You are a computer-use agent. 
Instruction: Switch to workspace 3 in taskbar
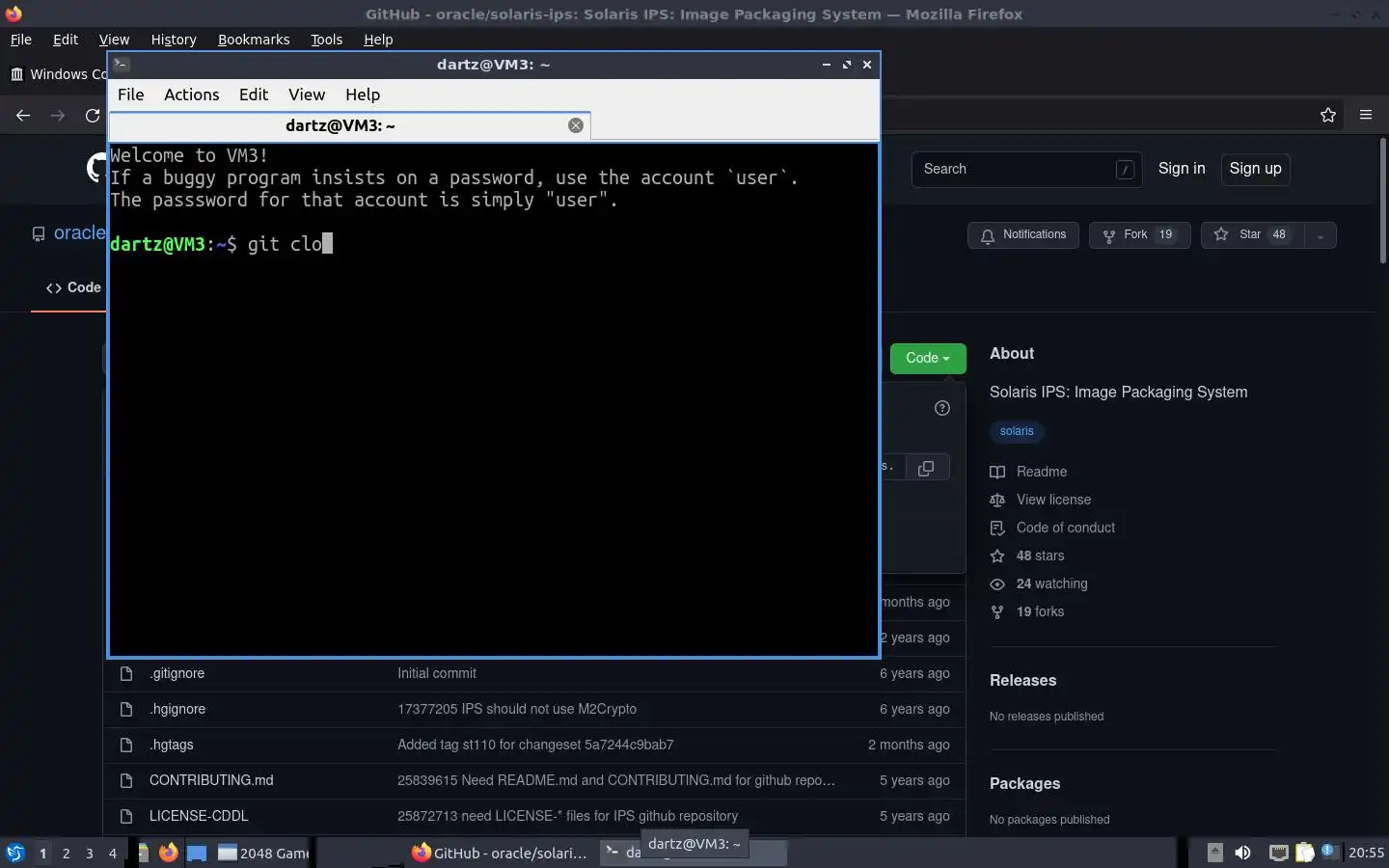coord(89,854)
